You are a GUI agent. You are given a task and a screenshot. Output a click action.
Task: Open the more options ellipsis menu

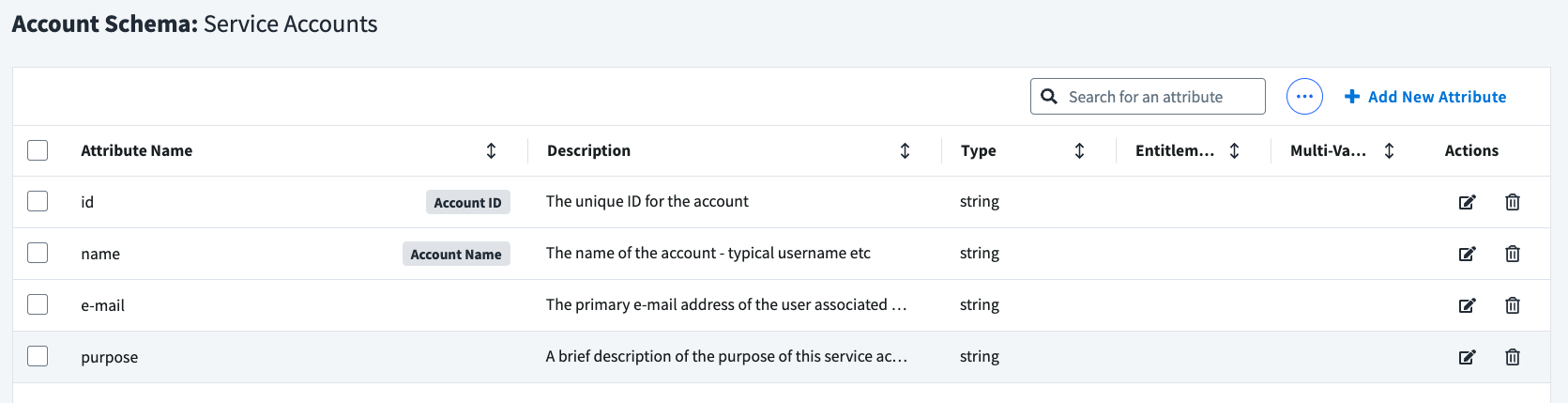tap(1304, 96)
